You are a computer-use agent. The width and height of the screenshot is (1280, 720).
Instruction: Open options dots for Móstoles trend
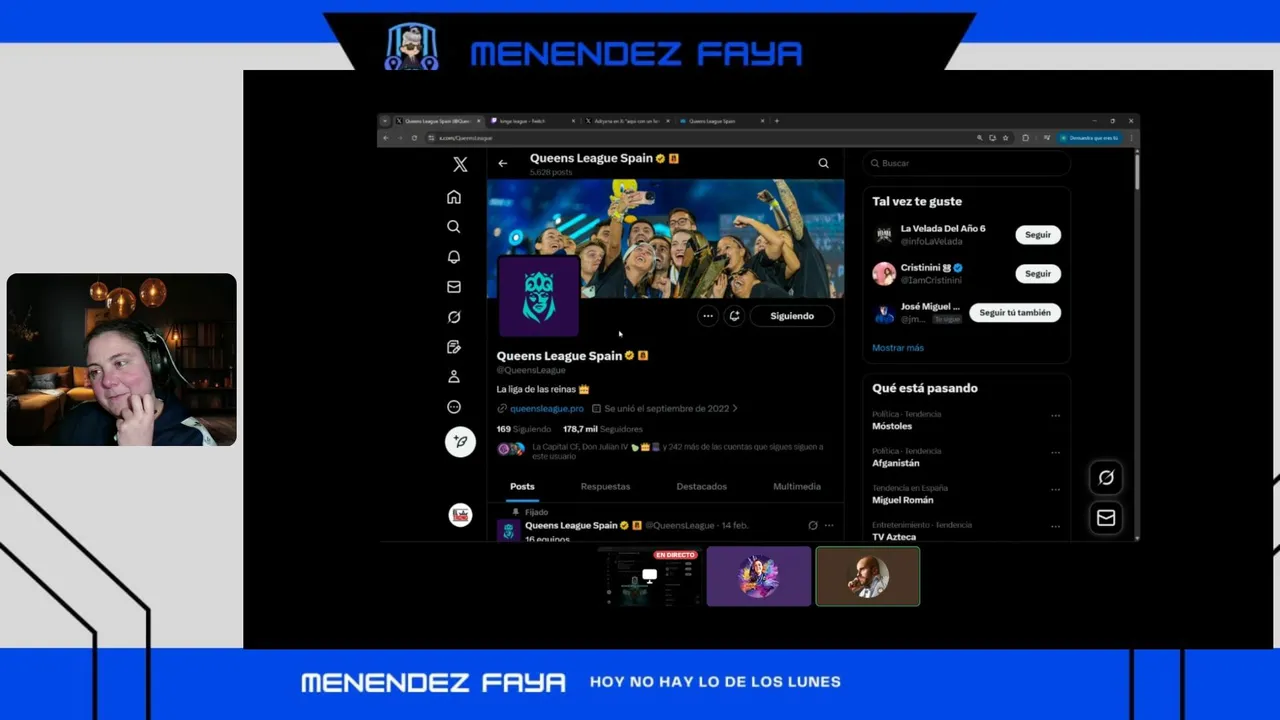1055,416
